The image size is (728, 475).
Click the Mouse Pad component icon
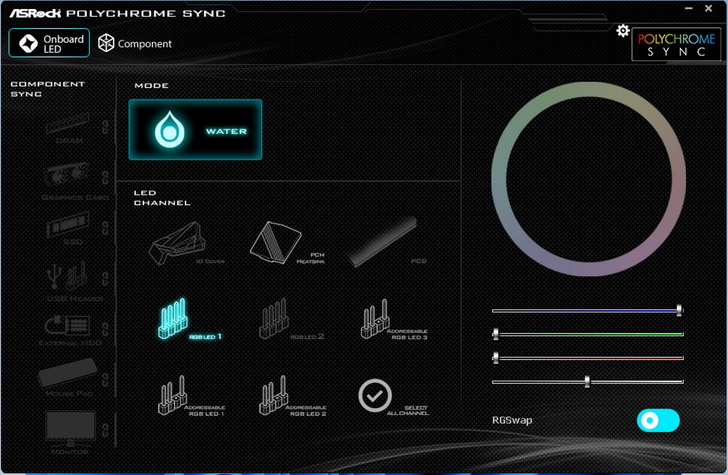[68, 375]
